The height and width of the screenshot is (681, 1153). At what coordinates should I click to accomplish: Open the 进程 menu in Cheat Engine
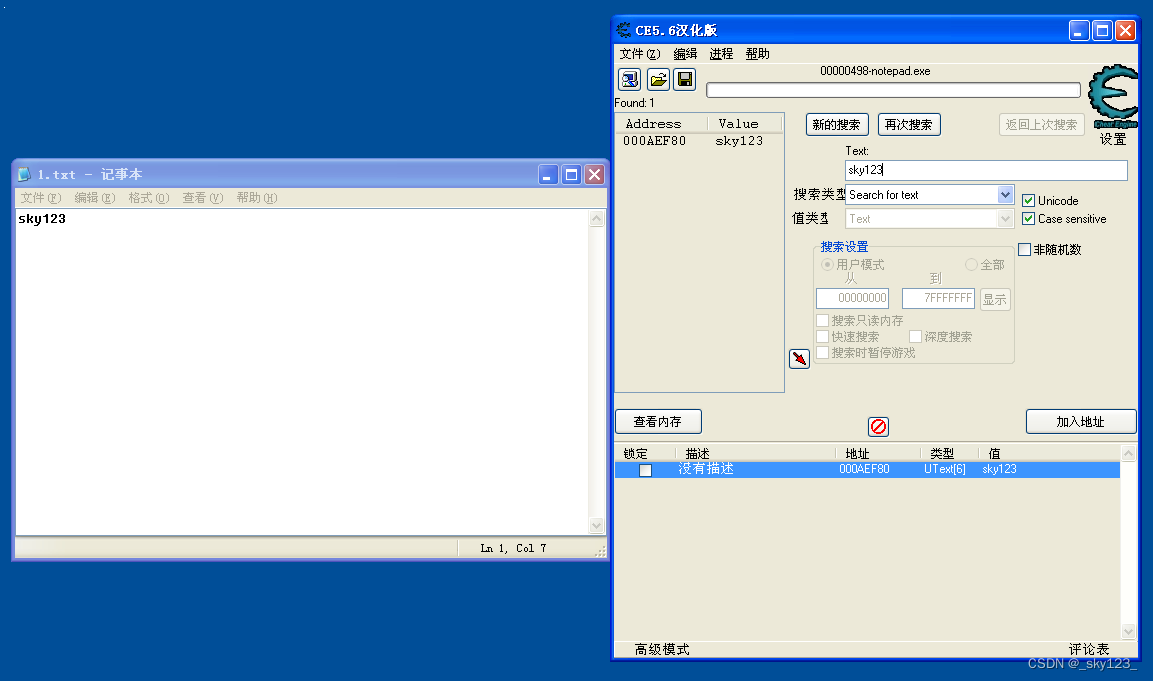(721, 54)
